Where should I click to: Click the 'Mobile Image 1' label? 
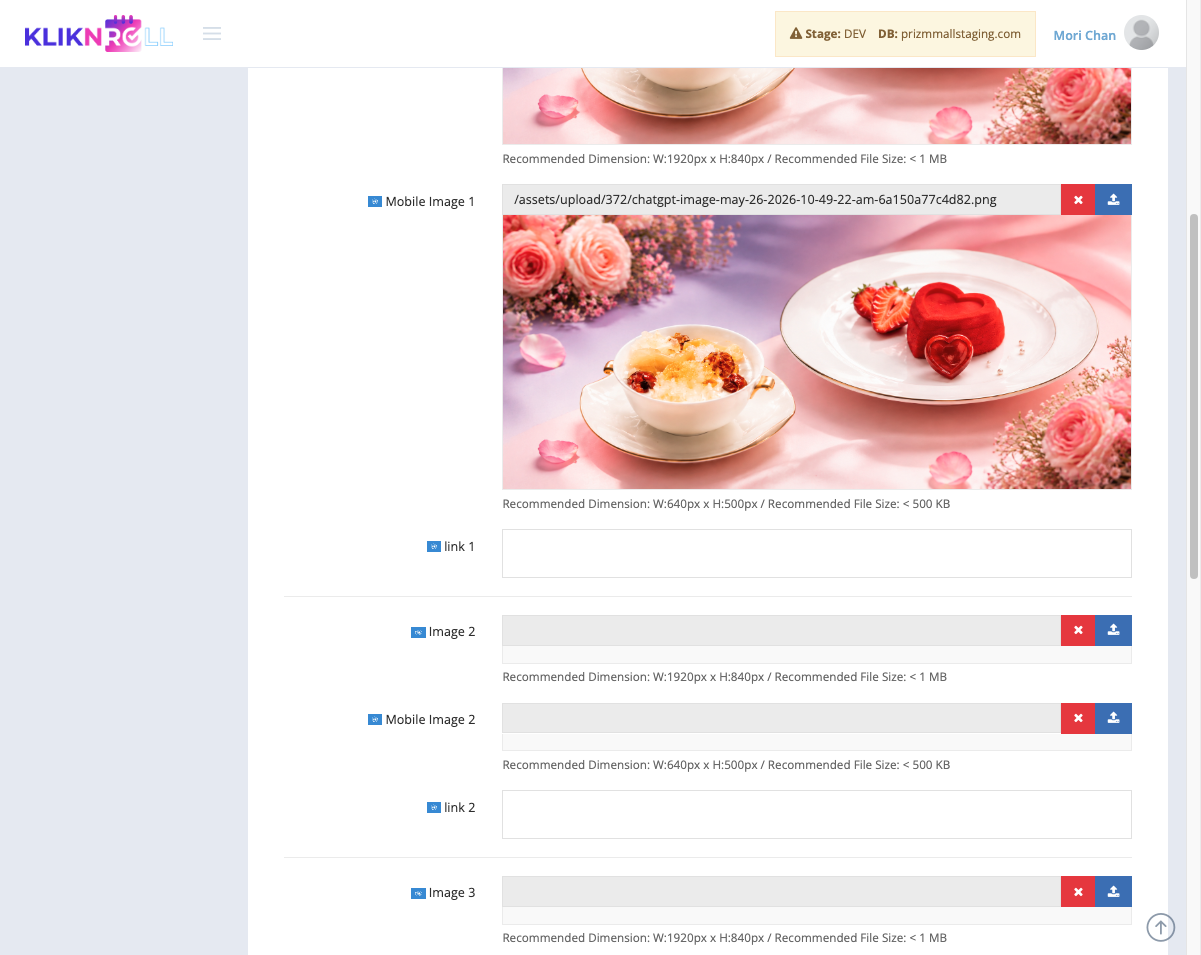pyautogui.click(x=430, y=202)
